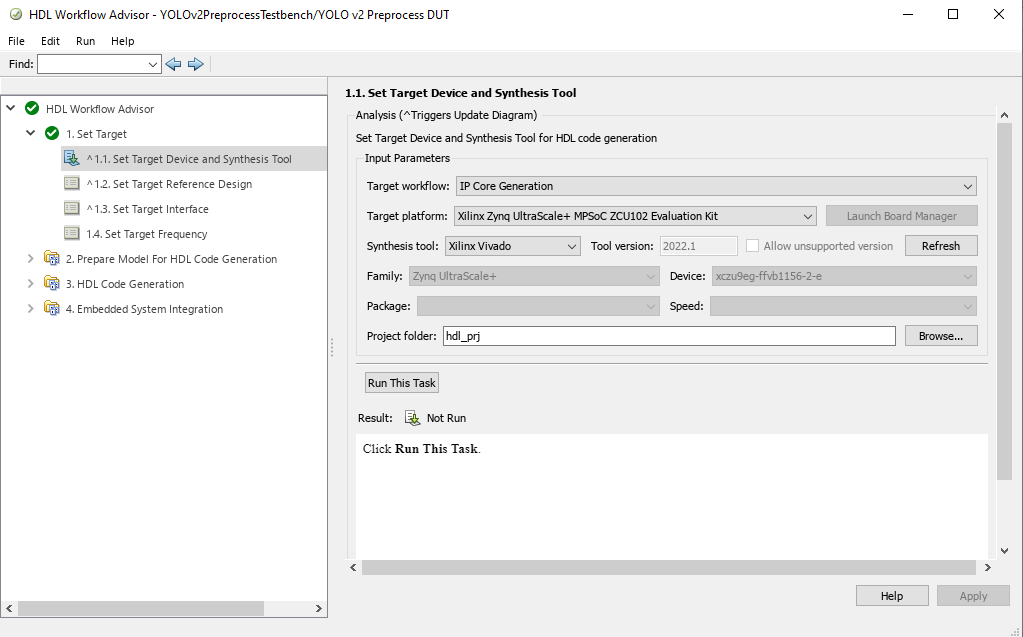Click the Find next arrow icon
1023x637 pixels.
(x=196, y=64)
